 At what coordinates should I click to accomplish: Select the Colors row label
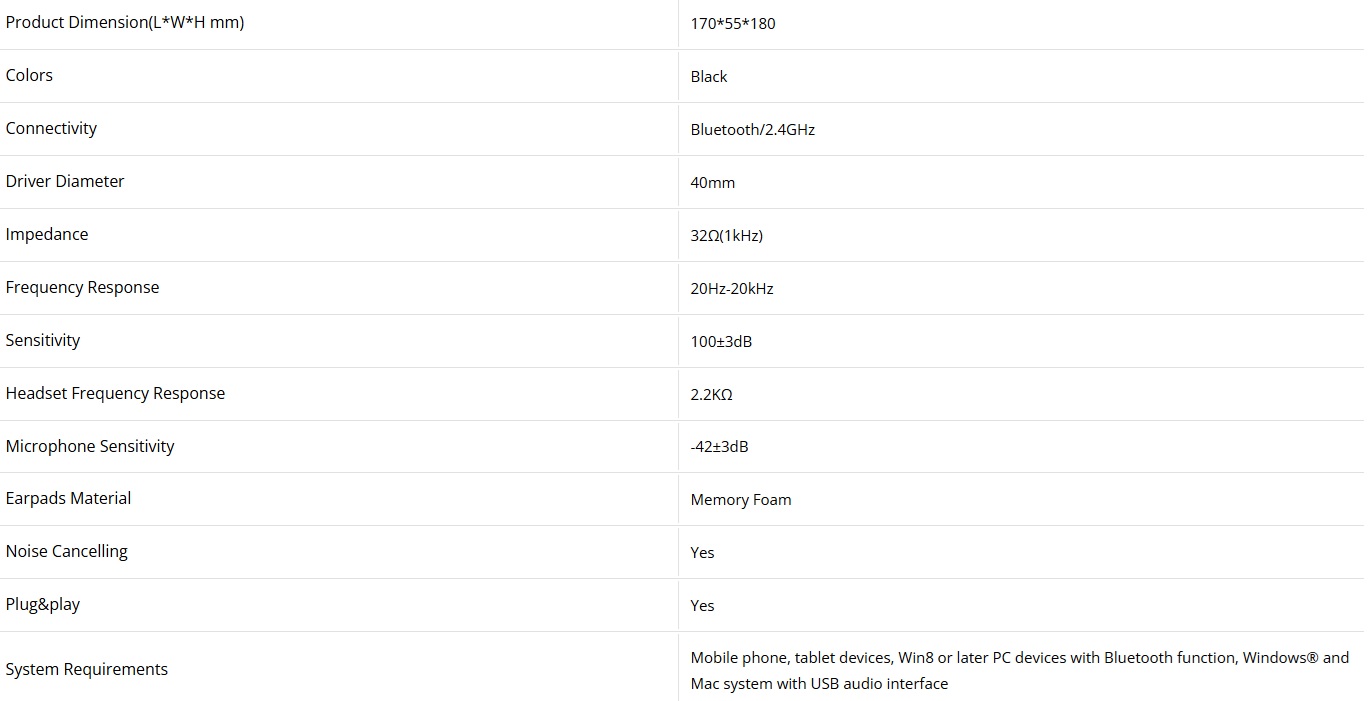[29, 75]
